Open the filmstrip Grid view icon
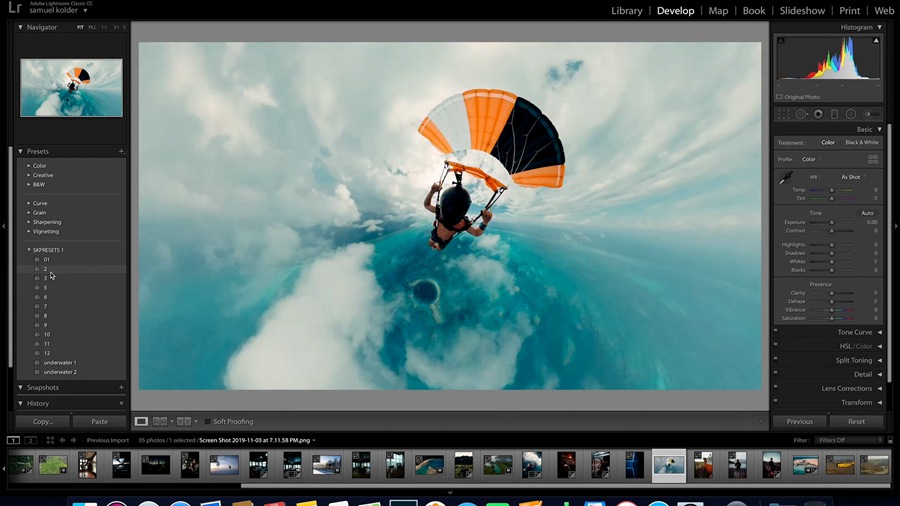Viewport: 900px width, 506px height. (x=50, y=440)
